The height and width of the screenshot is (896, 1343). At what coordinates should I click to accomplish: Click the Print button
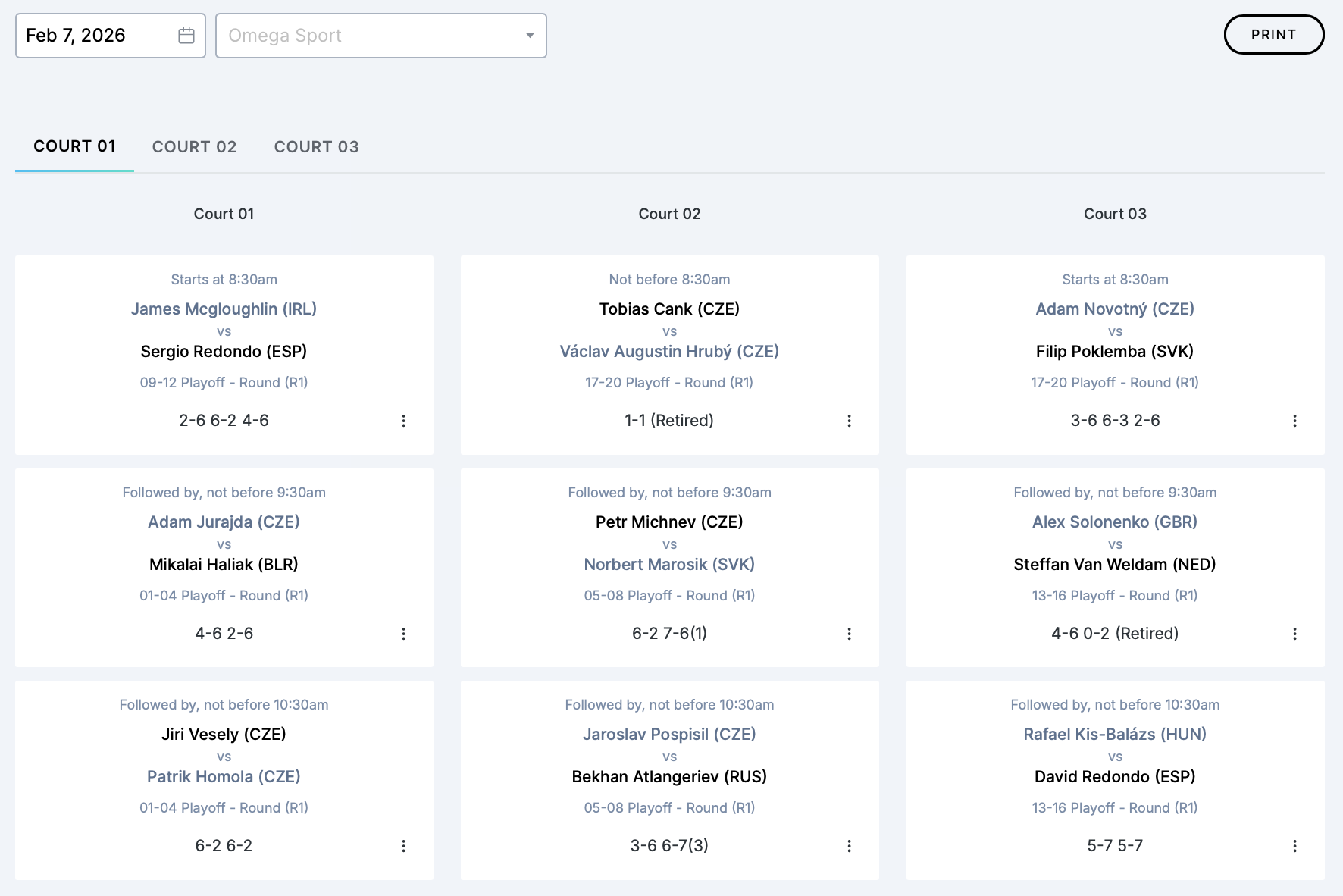click(x=1273, y=35)
